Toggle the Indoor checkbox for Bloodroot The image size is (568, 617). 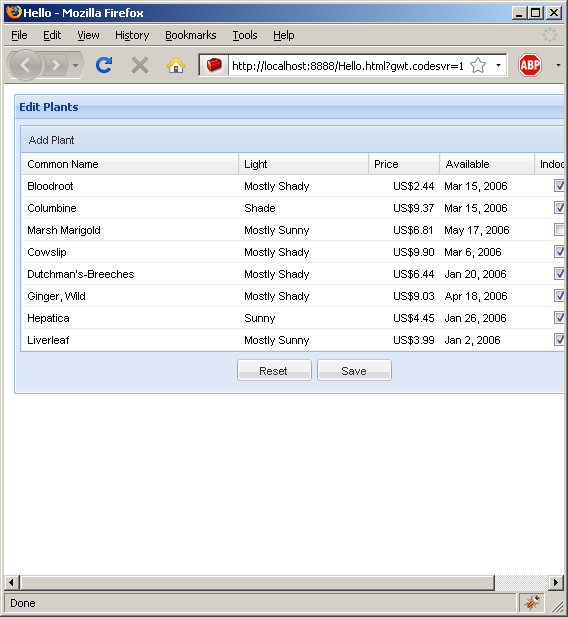559,185
